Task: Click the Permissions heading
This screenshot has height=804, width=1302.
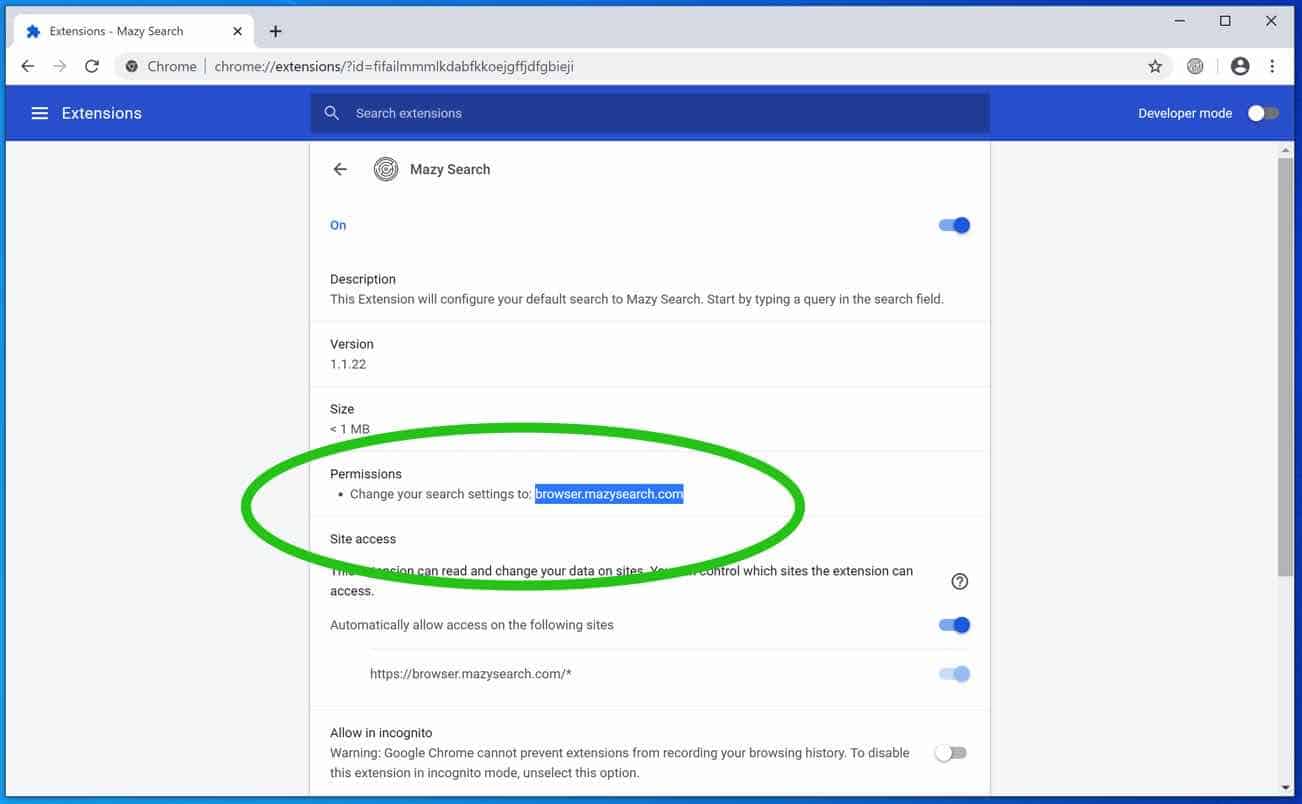Action: point(366,474)
